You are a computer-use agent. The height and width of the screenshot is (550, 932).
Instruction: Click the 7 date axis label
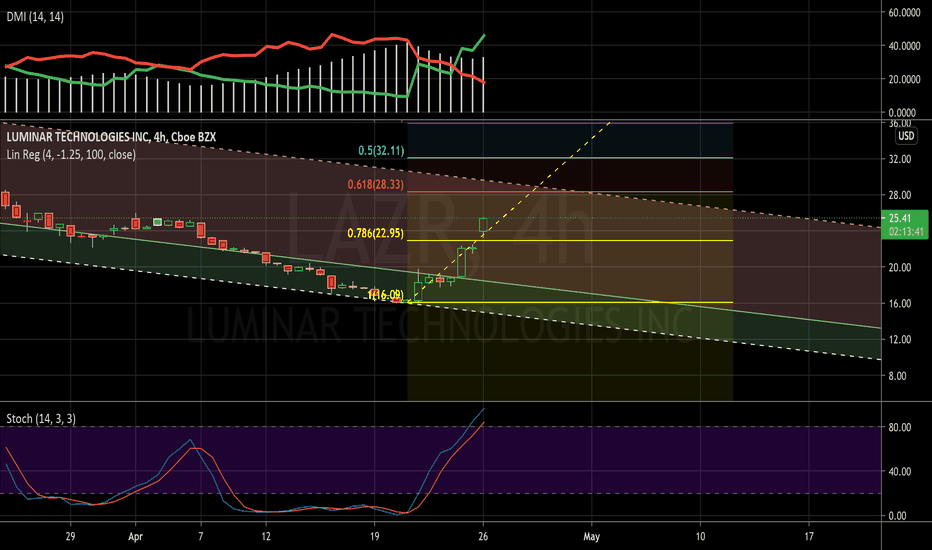pyautogui.click(x=200, y=536)
